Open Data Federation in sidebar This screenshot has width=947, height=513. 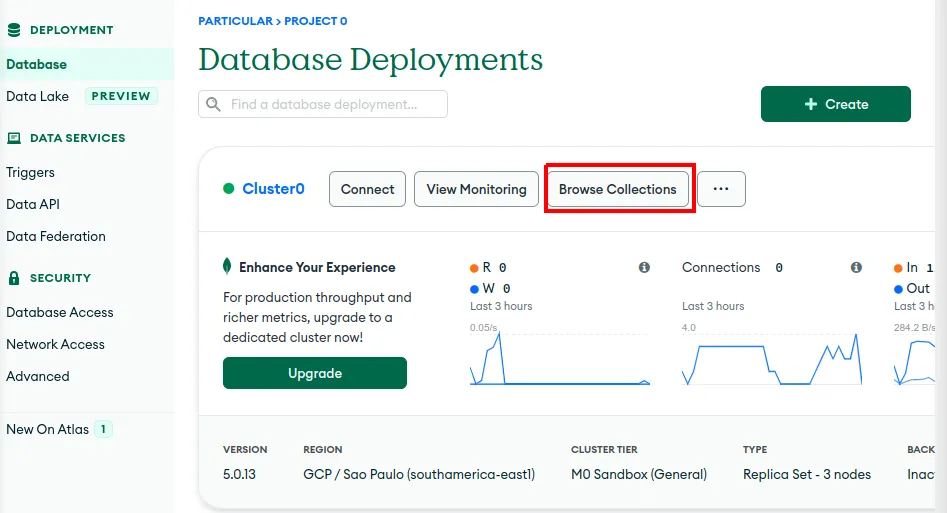click(56, 236)
